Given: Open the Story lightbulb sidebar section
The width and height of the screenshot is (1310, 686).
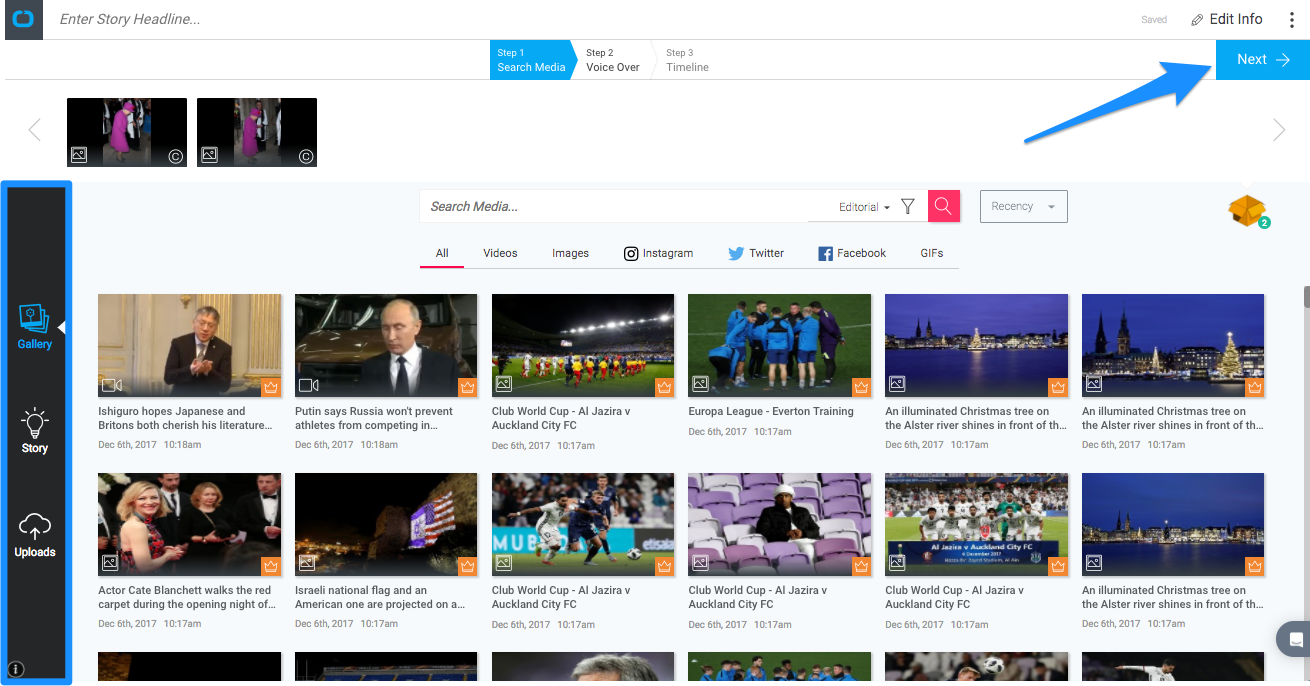Looking at the screenshot, I should pos(35,431).
